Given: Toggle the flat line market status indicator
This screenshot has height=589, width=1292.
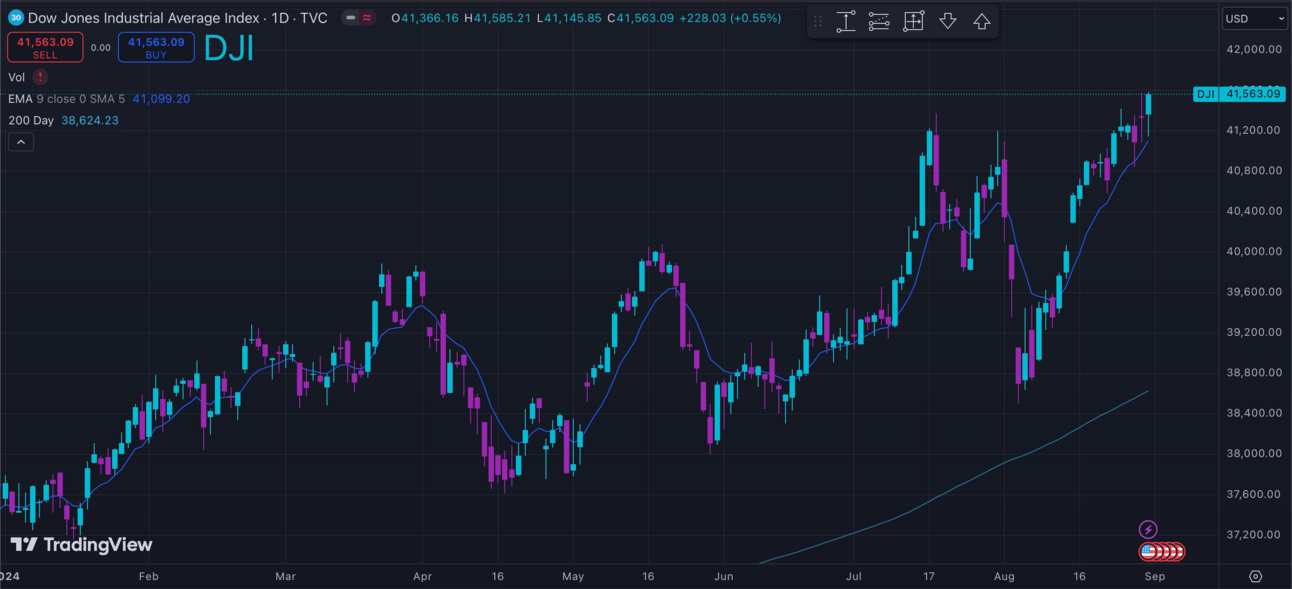Looking at the screenshot, I should coord(351,18).
